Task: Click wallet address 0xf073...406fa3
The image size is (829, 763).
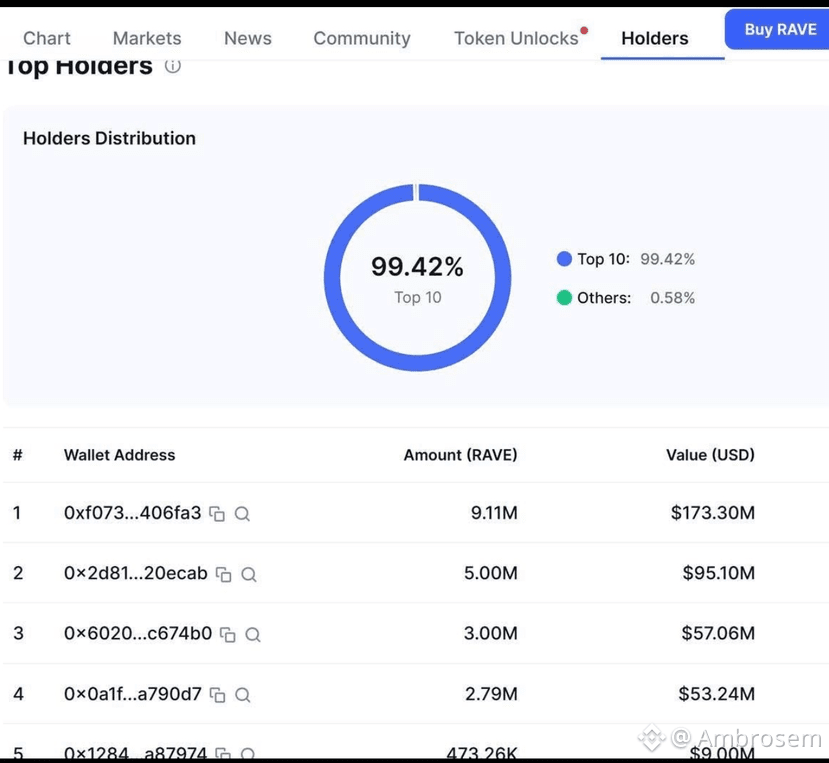Action: (133, 512)
